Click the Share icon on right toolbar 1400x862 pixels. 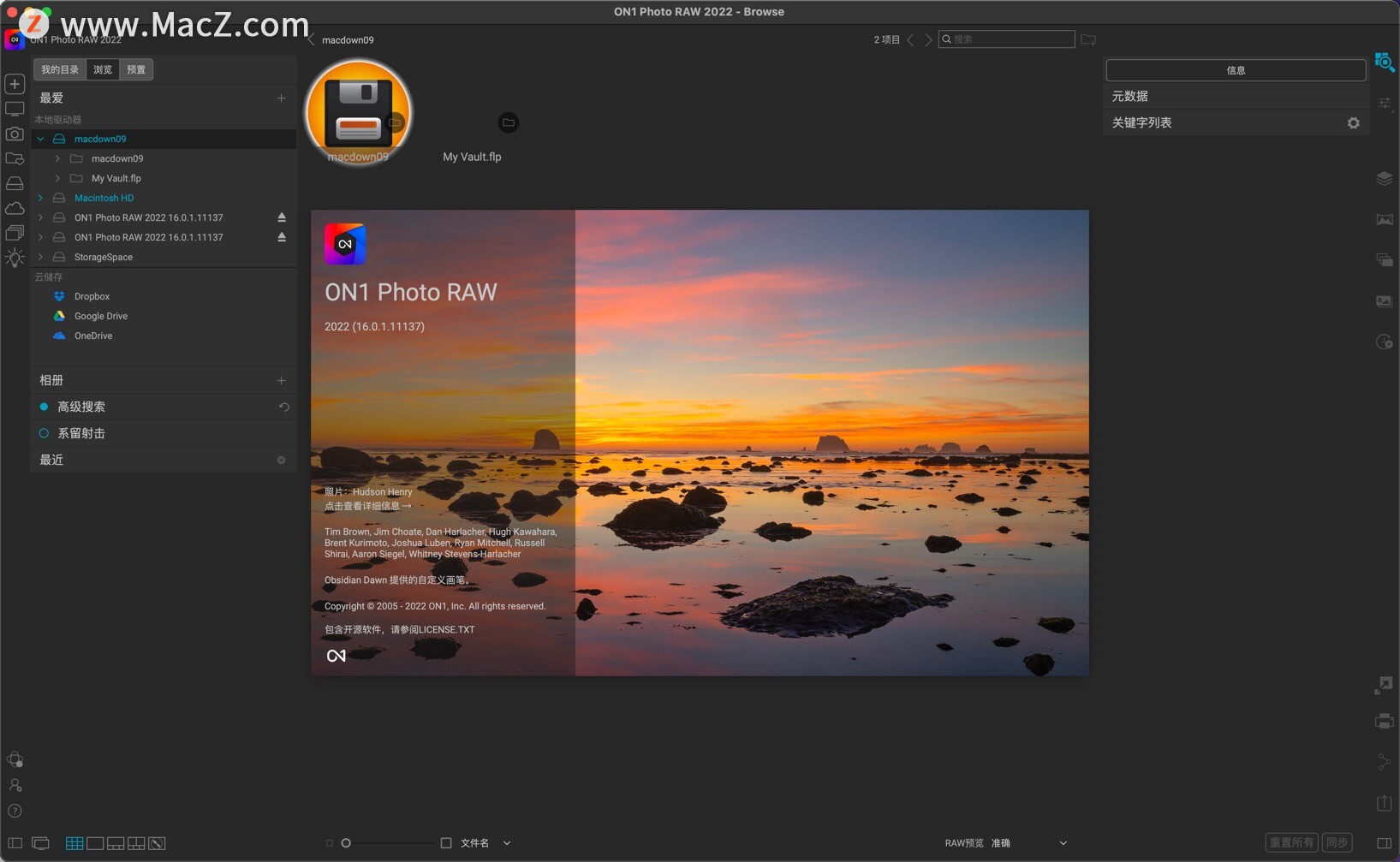tap(1384, 761)
